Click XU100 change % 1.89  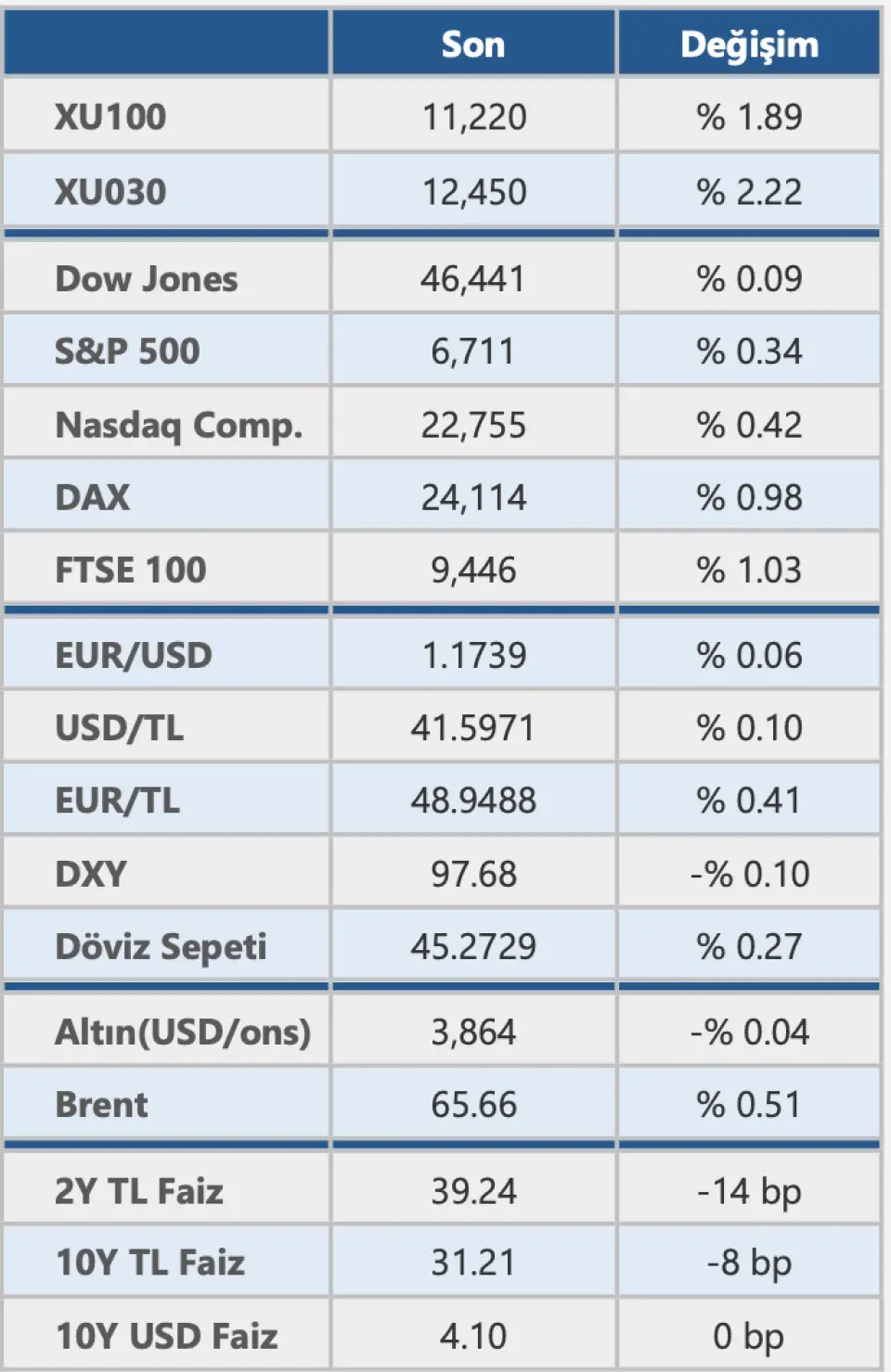(749, 117)
